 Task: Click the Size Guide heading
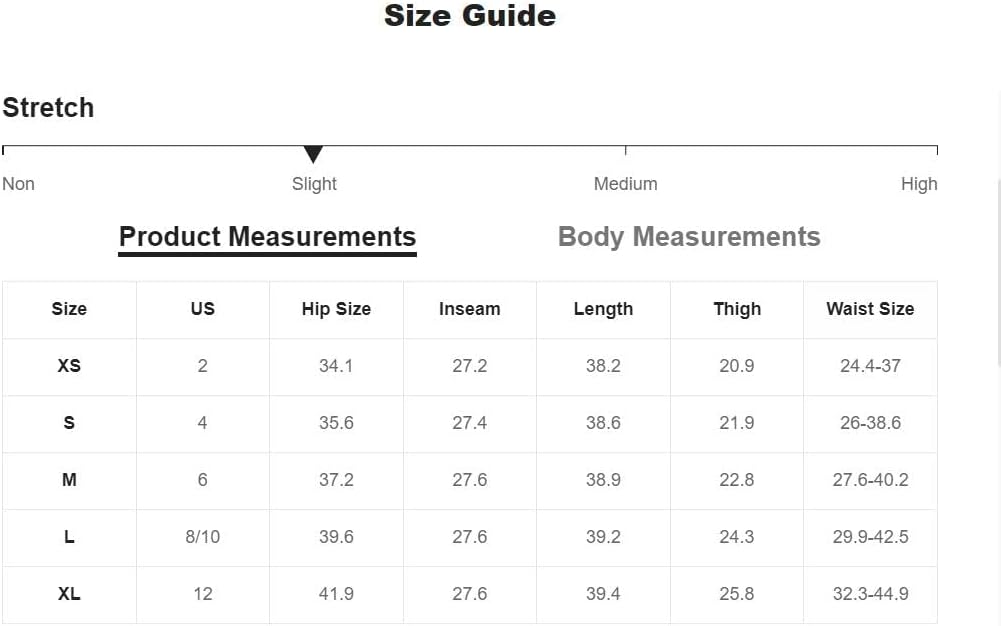[x=470, y=15]
